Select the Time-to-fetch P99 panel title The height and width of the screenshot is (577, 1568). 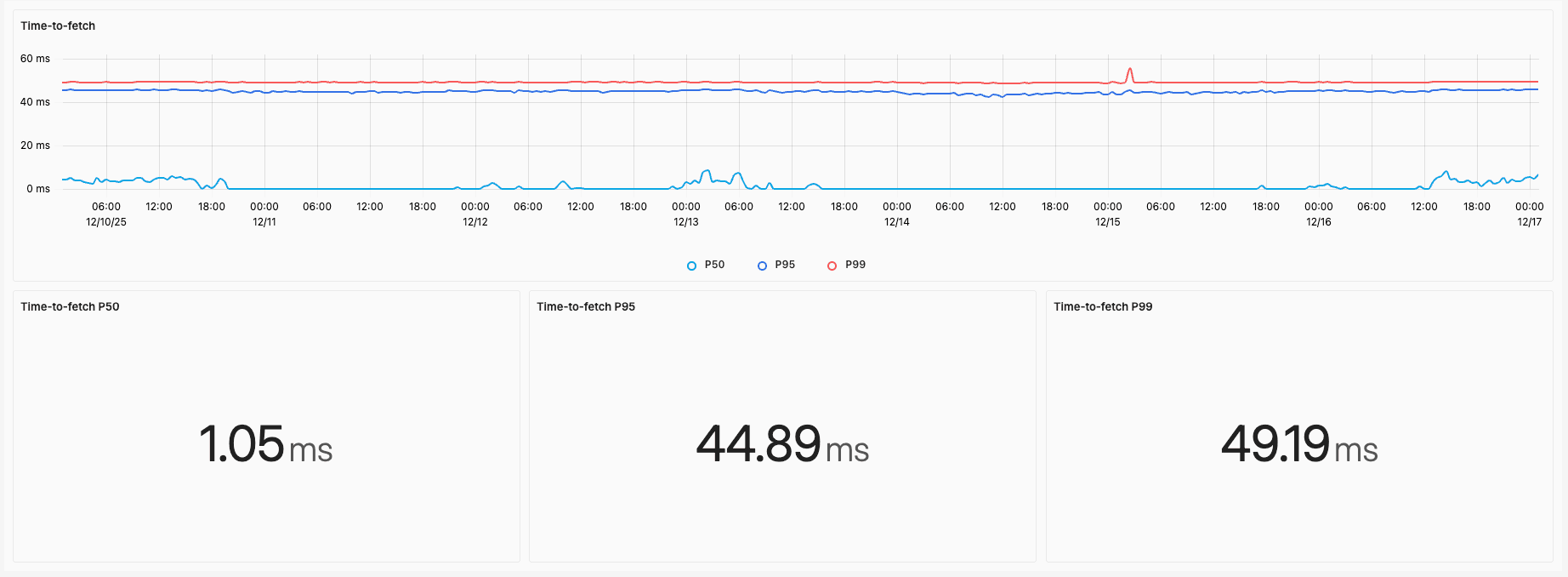pyautogui.click(x=1103, y=306)
